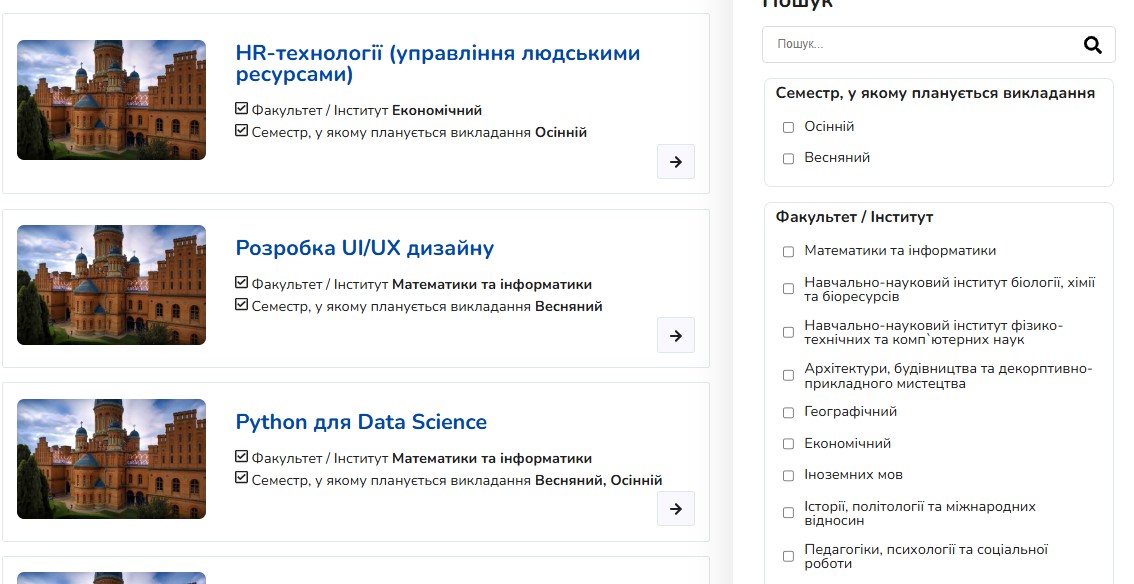Open Python для Data Science arrow button
The height and width of the screenshot is (584, 1134).
point(675,509)
